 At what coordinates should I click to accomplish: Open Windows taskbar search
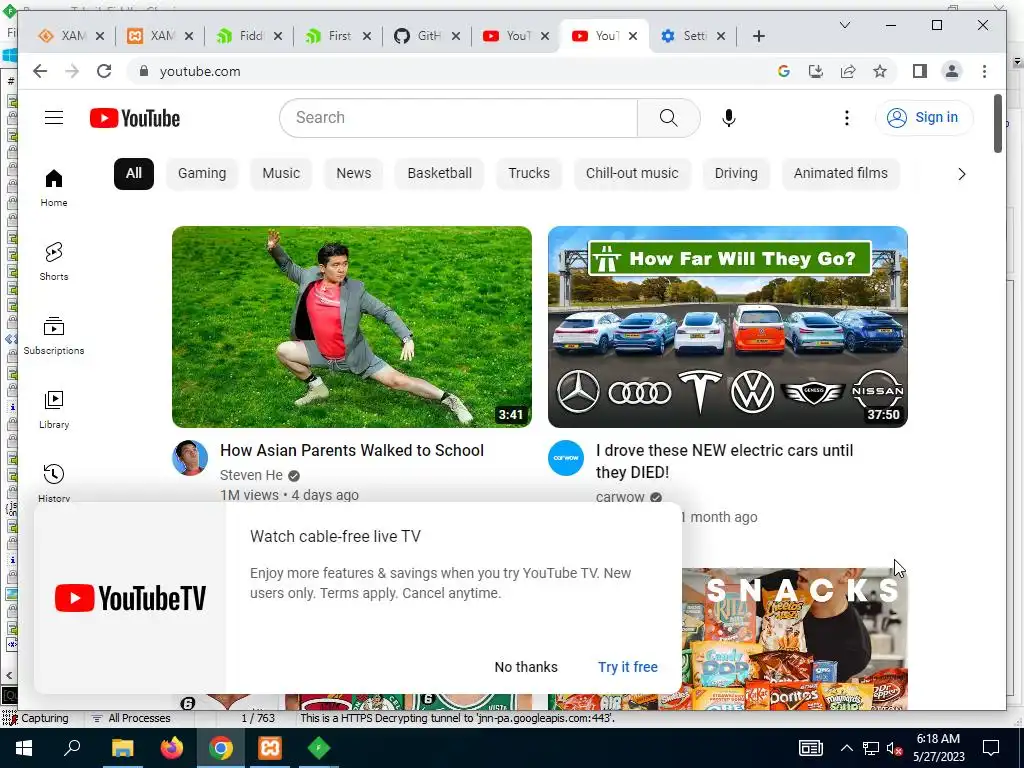[x=72, y=748]
